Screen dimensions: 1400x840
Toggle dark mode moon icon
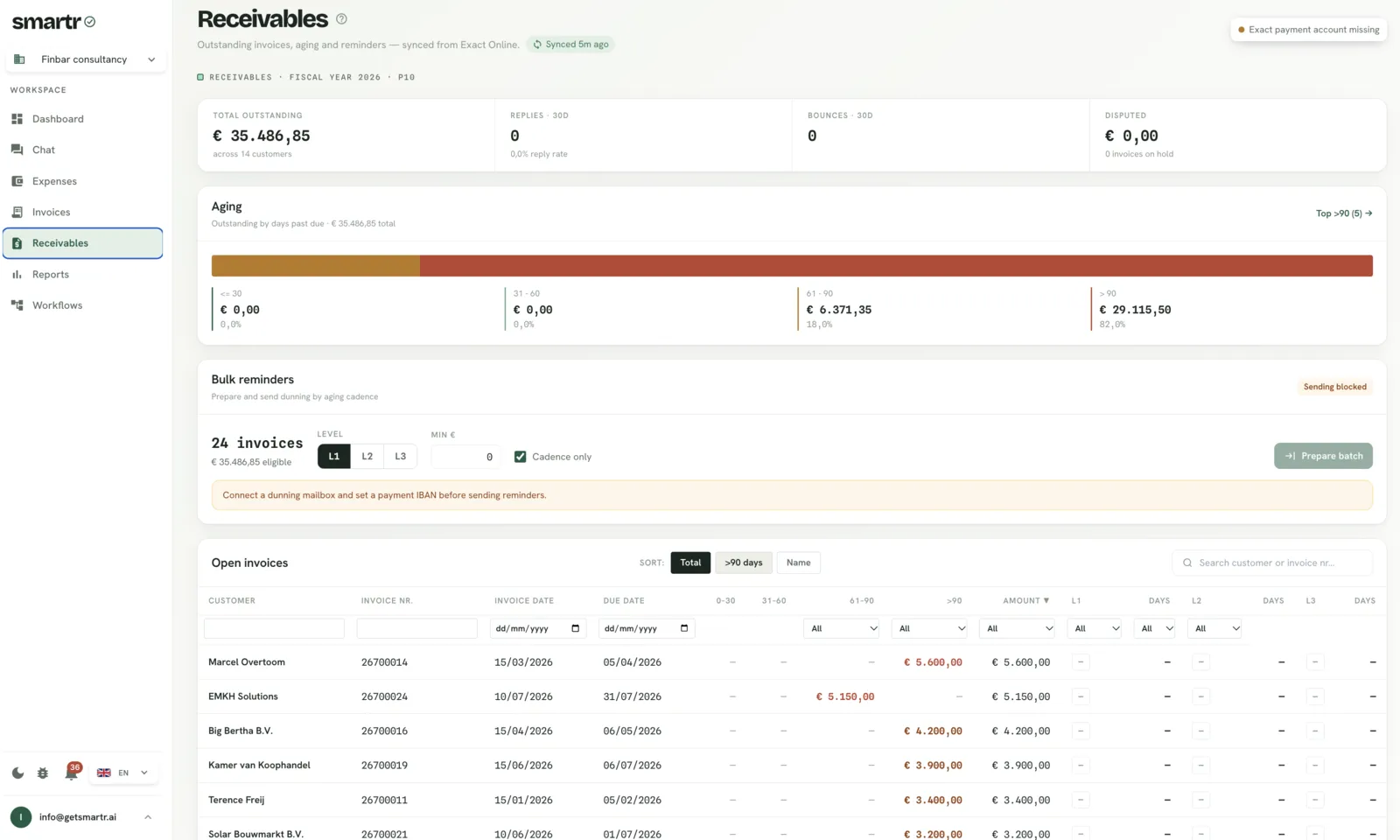coord(17,773)
